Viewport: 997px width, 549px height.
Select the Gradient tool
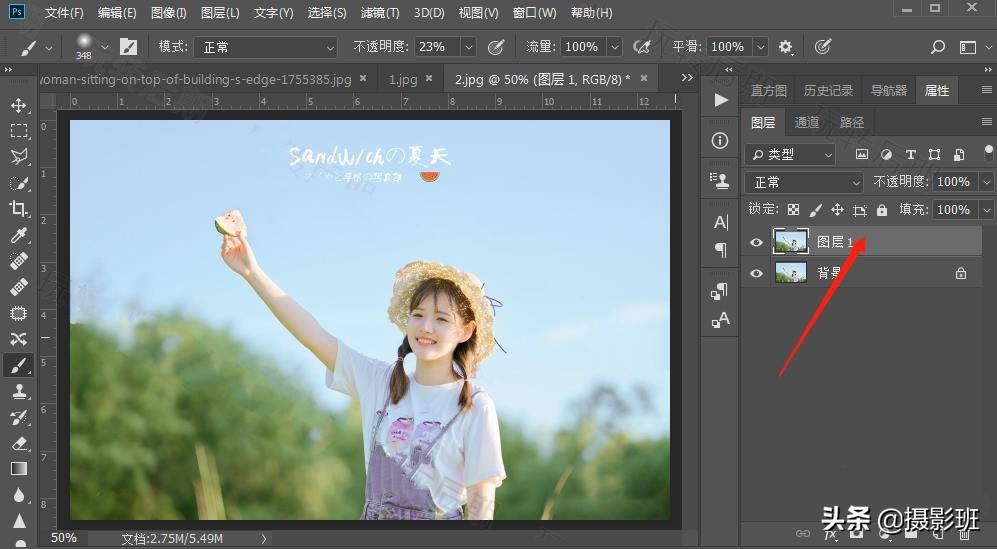click(x=18, y=469)
